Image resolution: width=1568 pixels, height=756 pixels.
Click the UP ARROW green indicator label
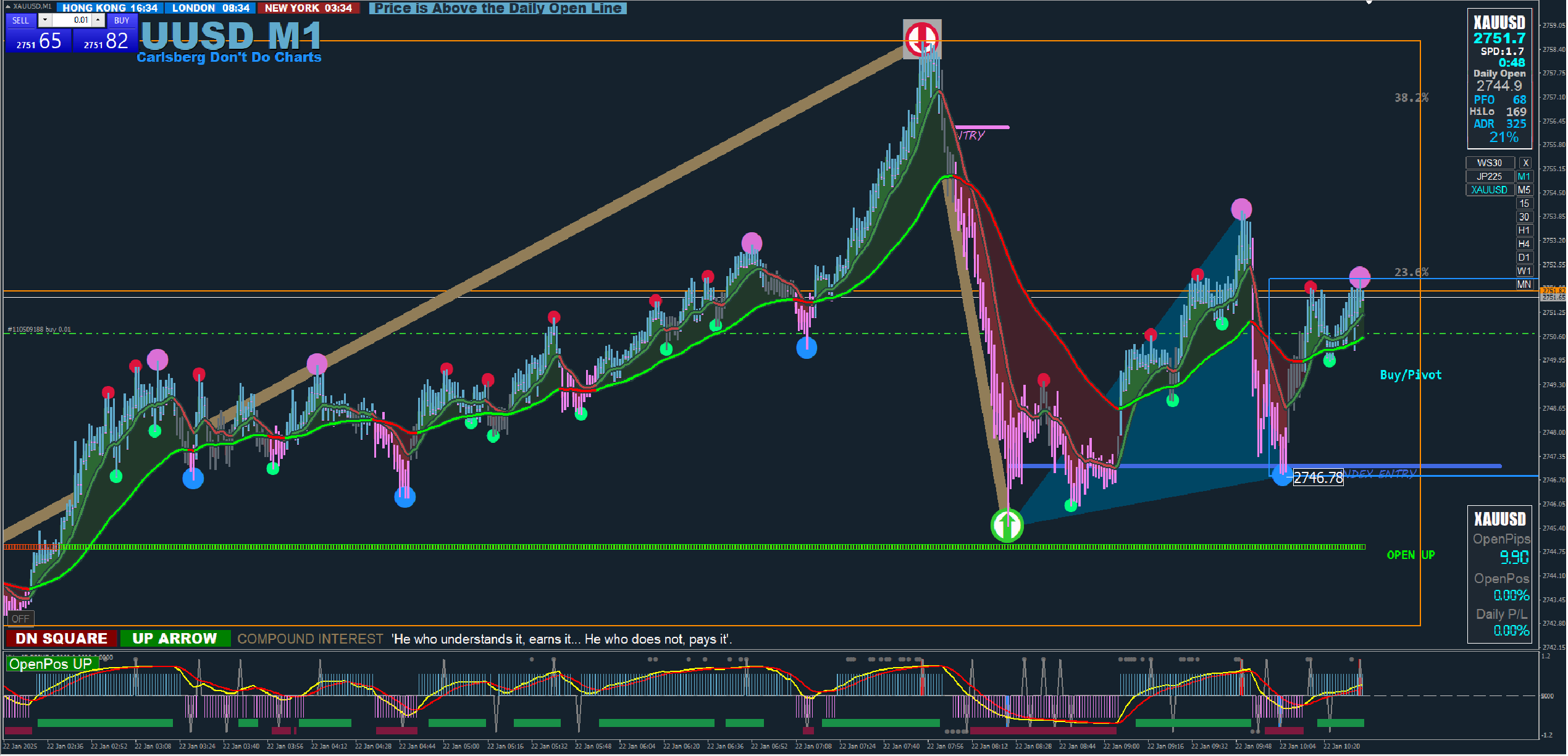pyautogui.click(x=175, y=639)
